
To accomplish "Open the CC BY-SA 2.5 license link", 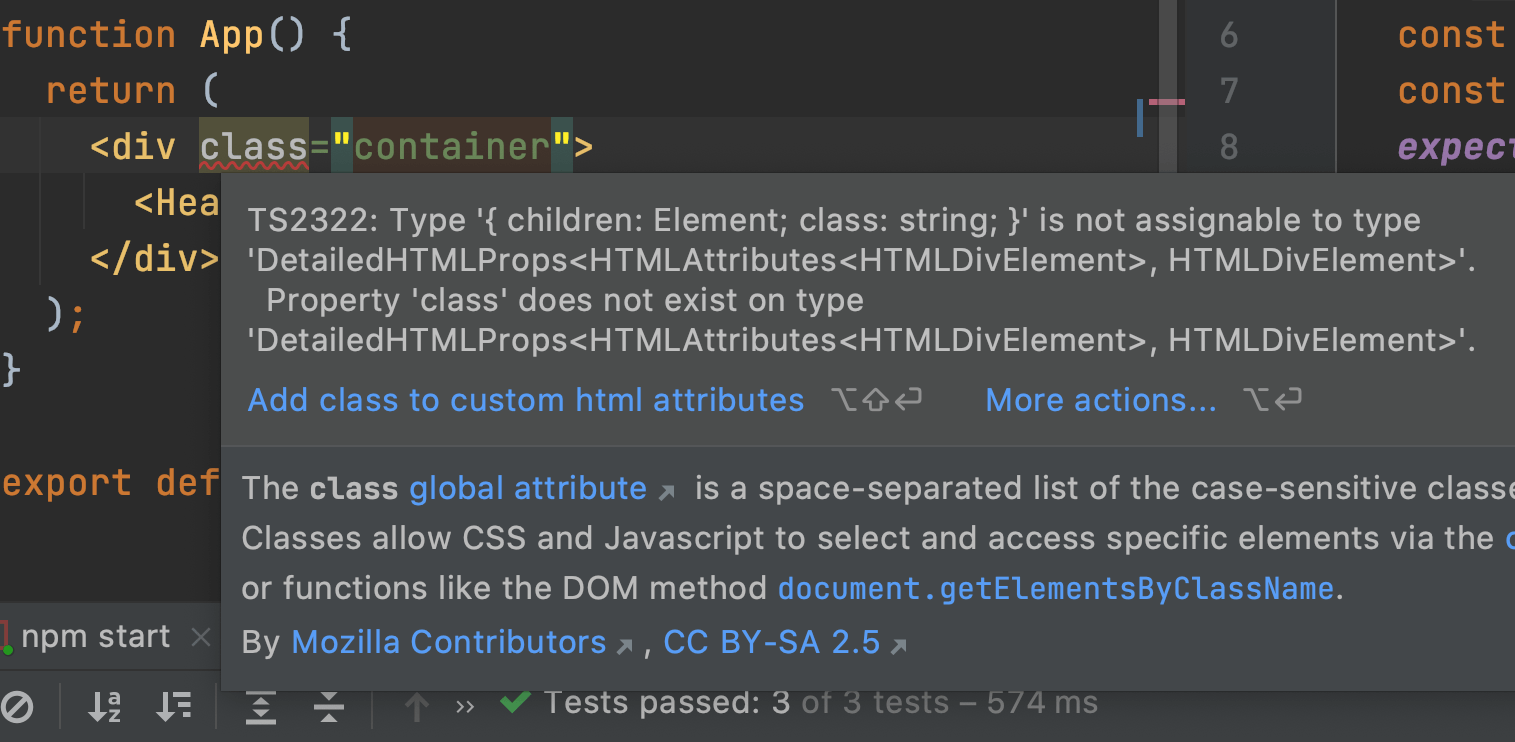I will pyautogui.click(x=772, y=642).
